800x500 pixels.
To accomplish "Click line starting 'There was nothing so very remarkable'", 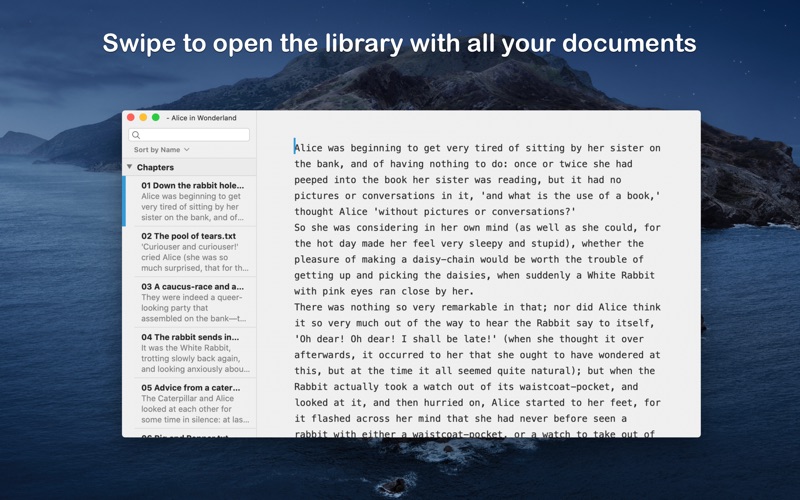I will tap(477, 307).
